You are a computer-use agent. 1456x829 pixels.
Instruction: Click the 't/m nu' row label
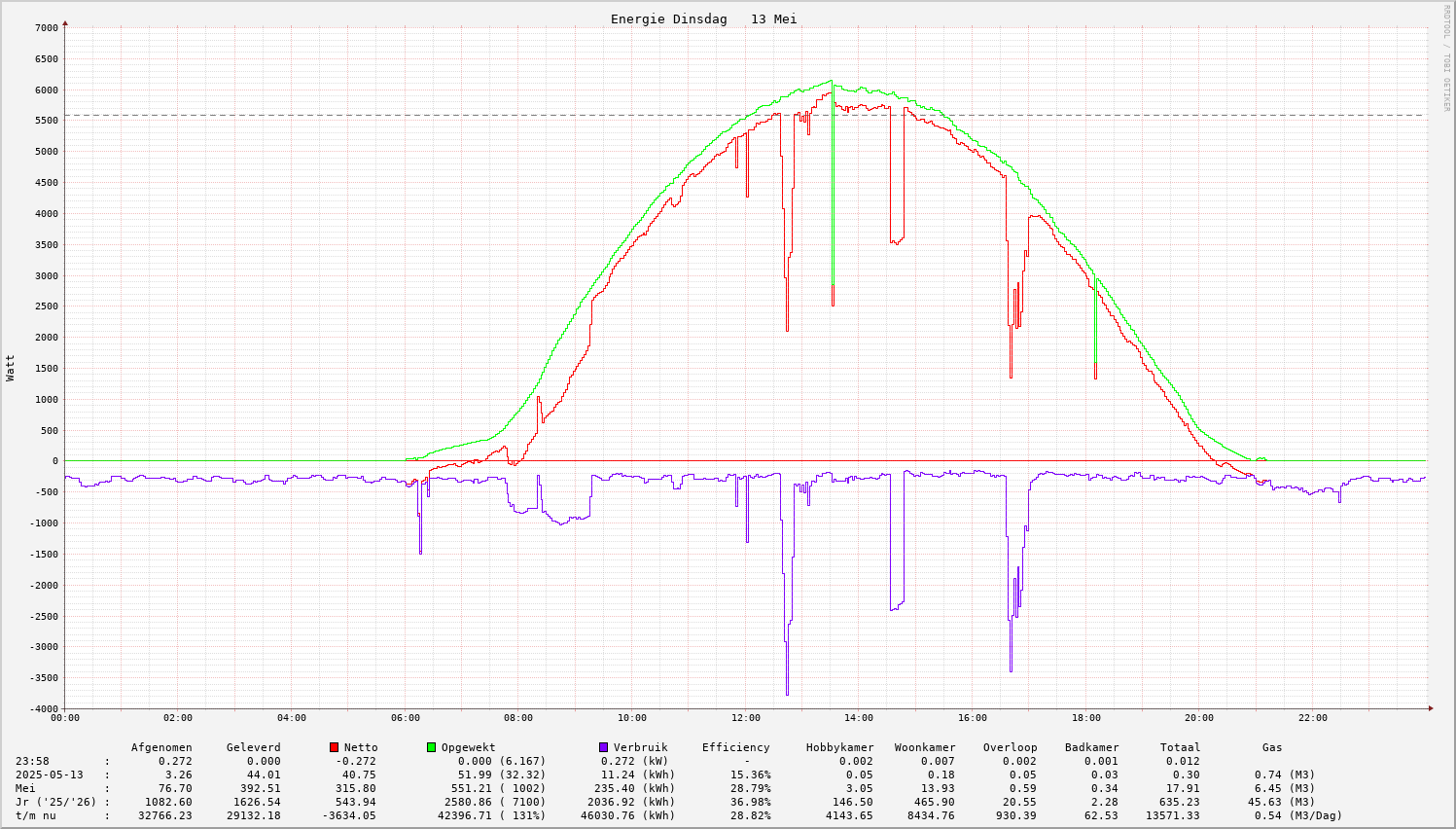[35, 815]
